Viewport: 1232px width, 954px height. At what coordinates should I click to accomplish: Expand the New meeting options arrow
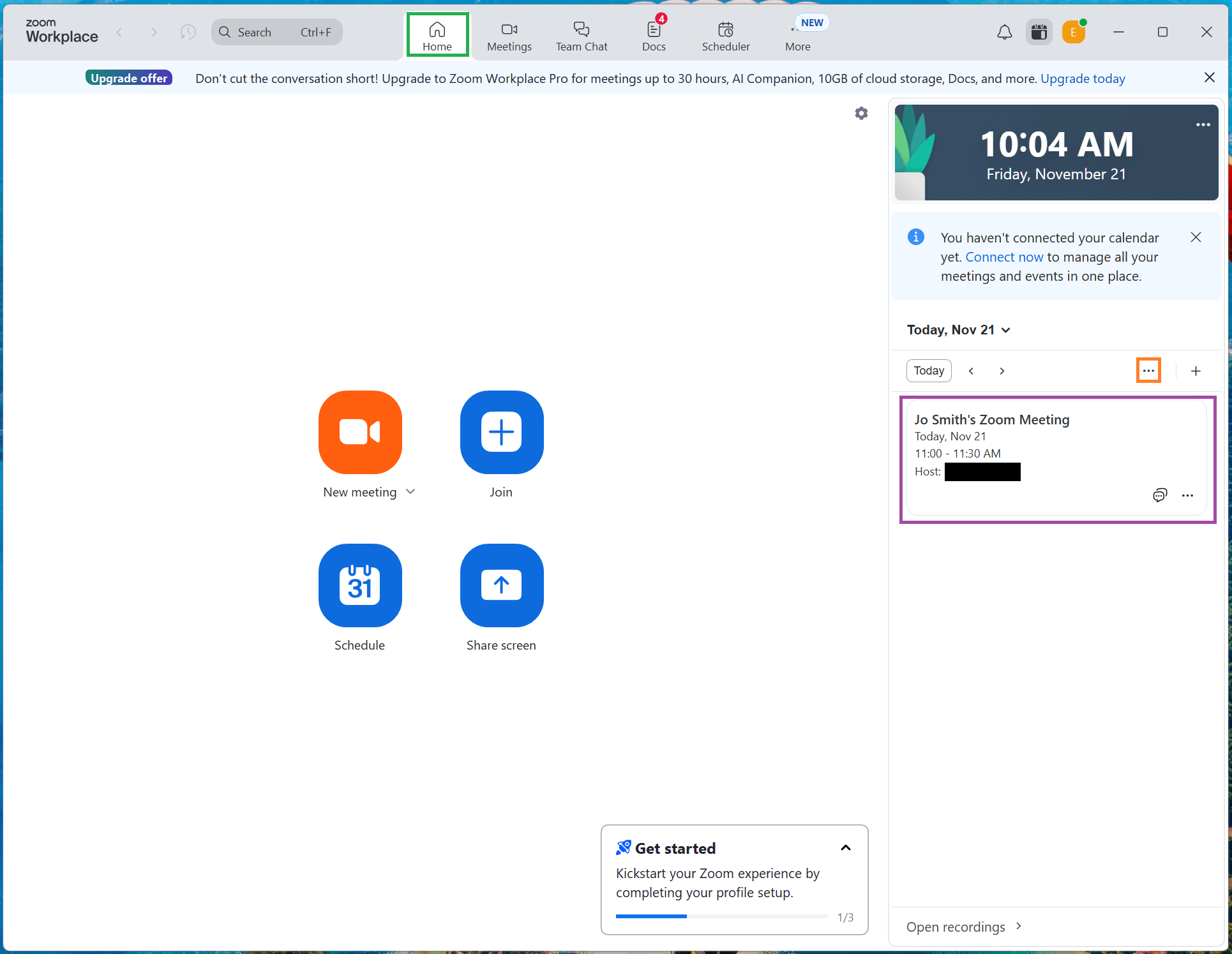click(x=410, y=491)
